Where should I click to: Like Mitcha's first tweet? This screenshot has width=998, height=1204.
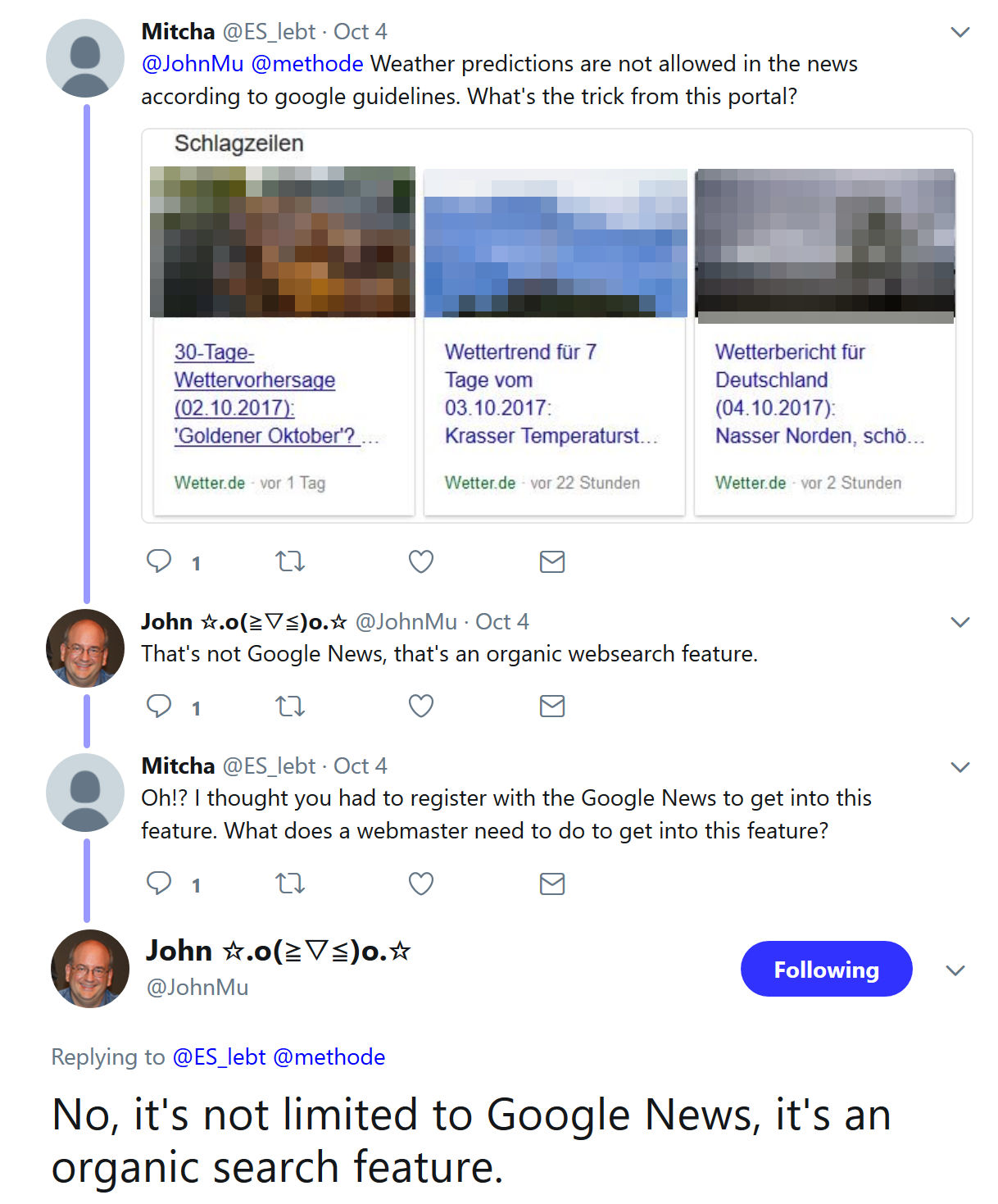(x=420, y=561)
